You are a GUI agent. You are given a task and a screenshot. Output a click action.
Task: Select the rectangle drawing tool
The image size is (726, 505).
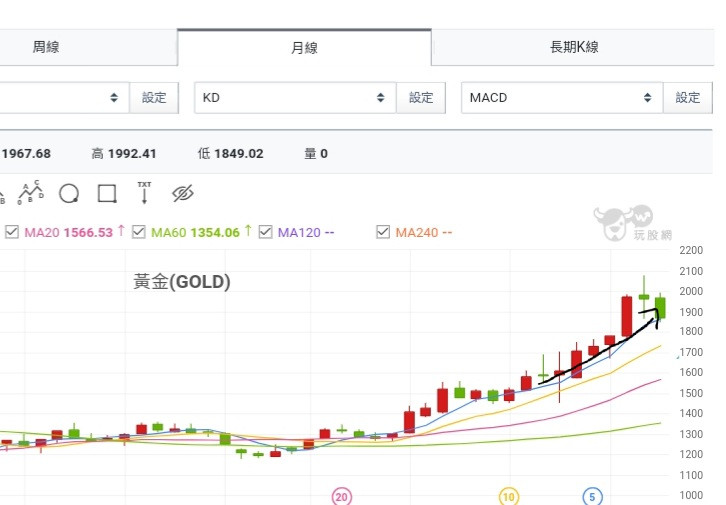pyautogui.click(x=107, y=193)
